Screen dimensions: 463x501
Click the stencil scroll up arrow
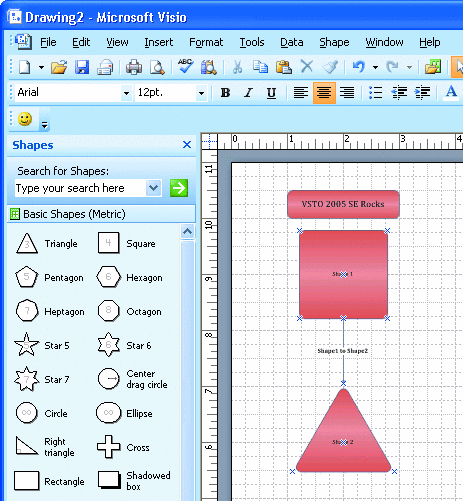188,231
